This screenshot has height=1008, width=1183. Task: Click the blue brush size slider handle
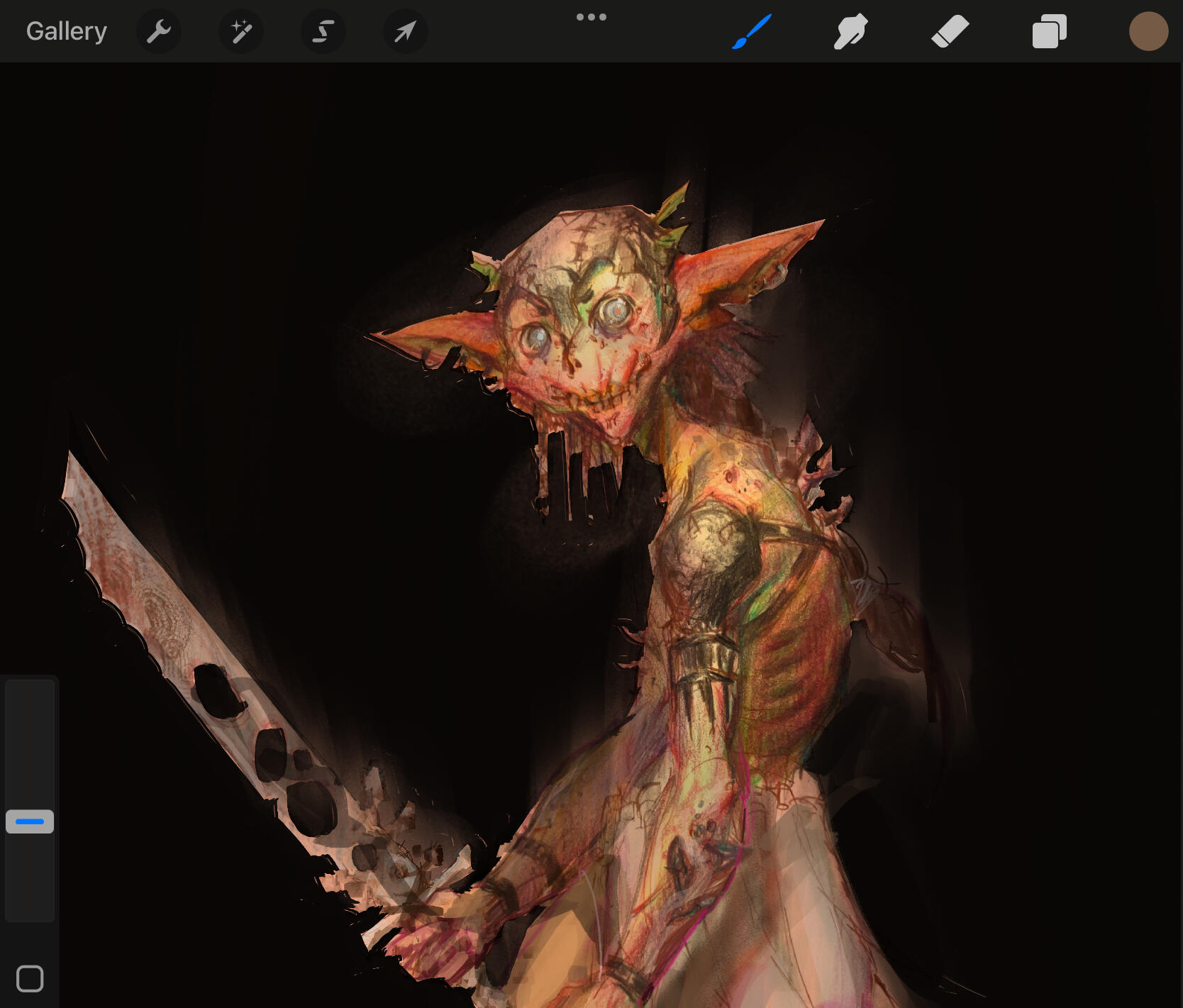pyautogui.click(x=30, y=821)
